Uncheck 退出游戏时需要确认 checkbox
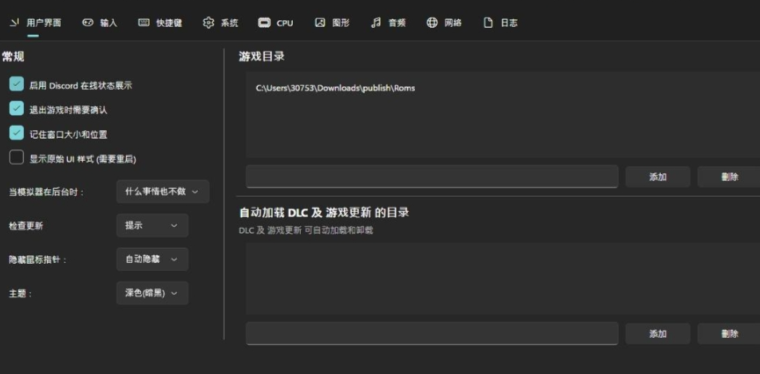This screenshot has width=760, height=374. [16, 108]
